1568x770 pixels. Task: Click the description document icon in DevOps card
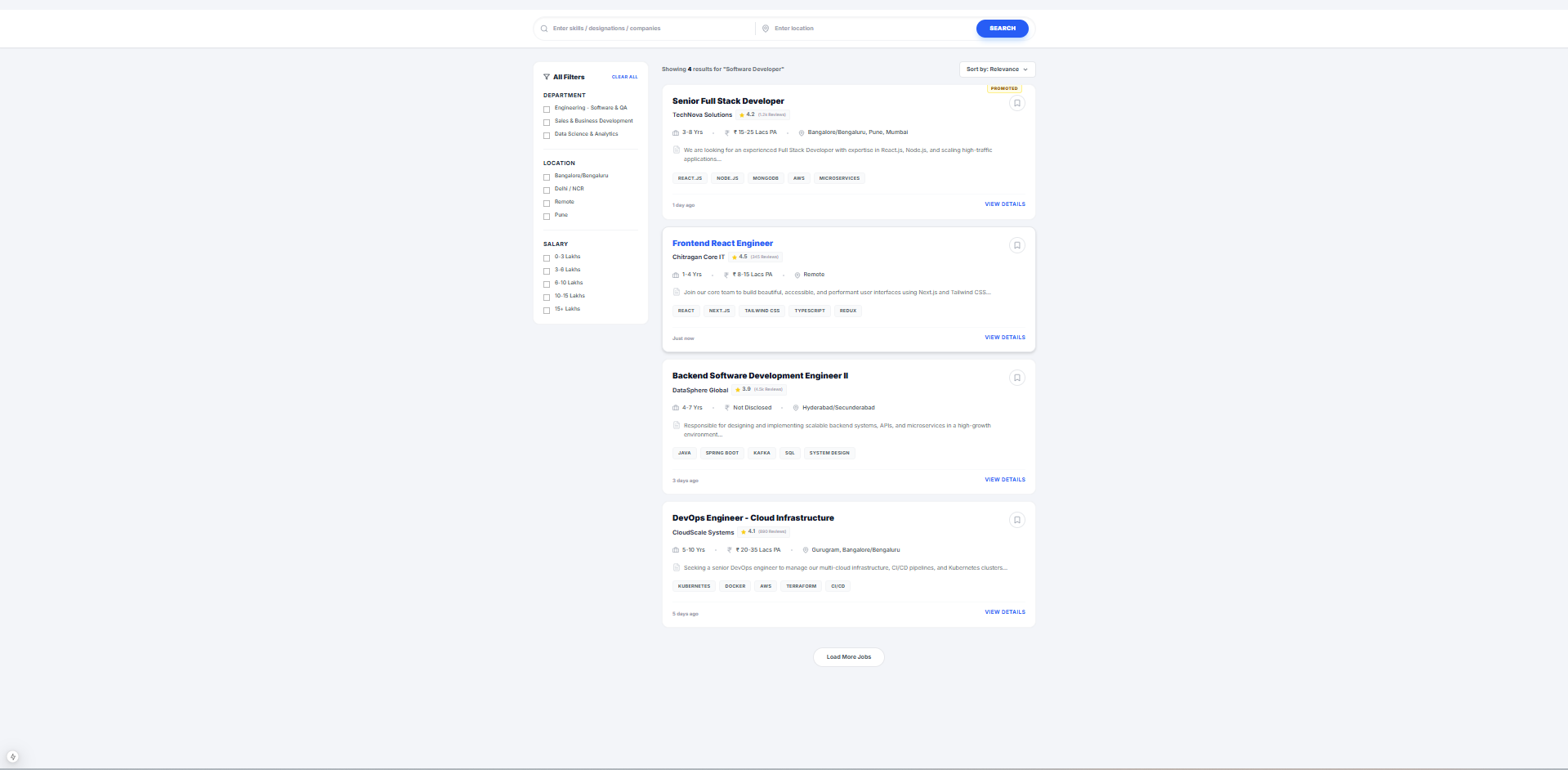tap(677, 567)
